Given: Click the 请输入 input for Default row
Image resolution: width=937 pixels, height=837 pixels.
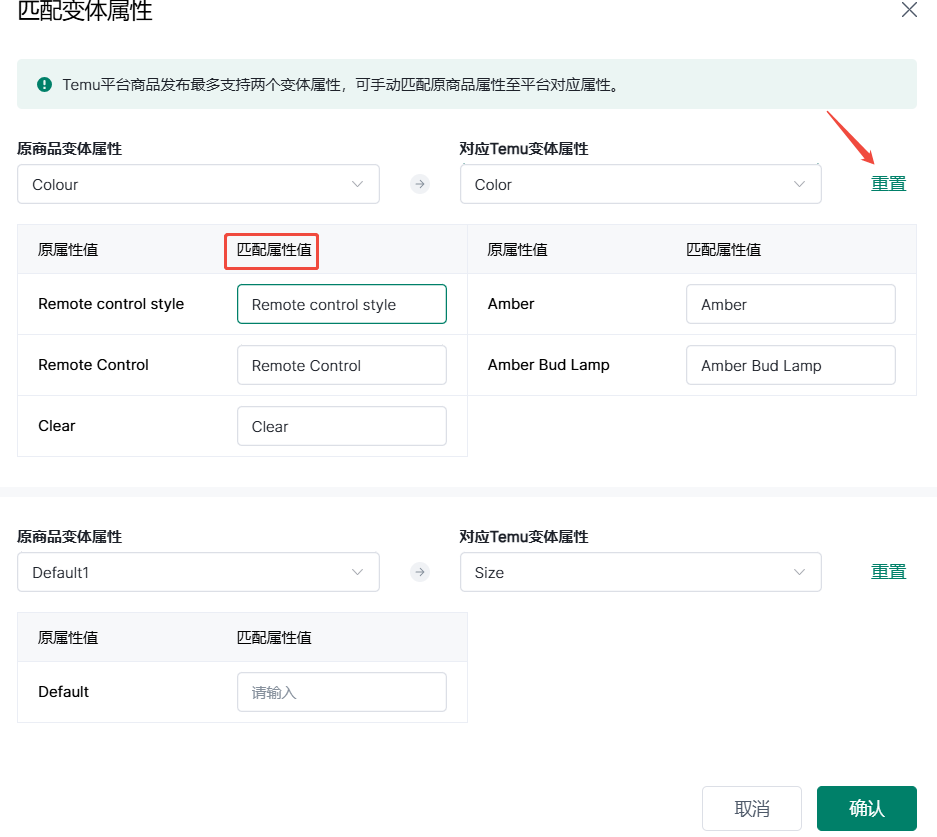Looking at the screenshot, I should tap(342, 692).
